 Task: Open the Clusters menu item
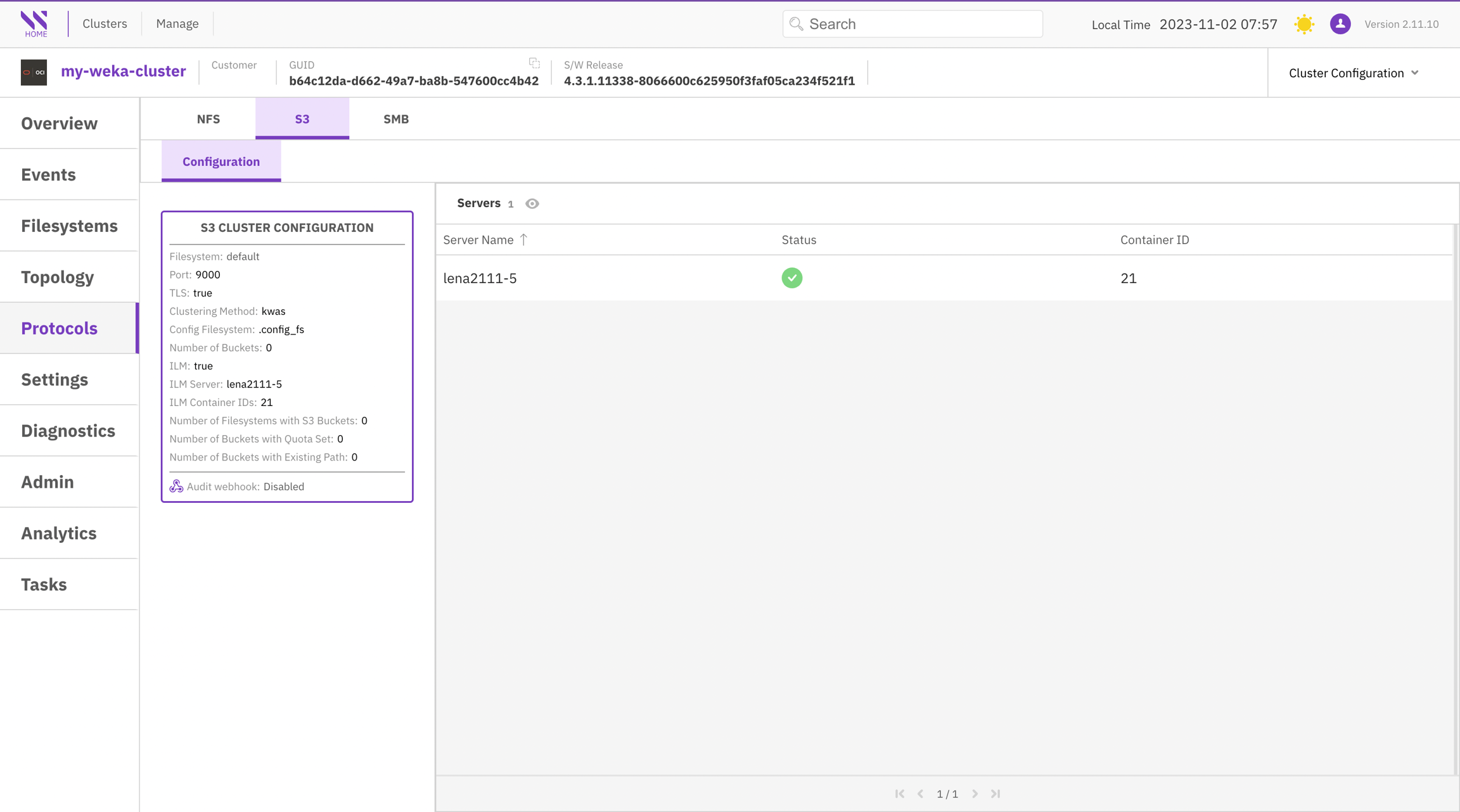click(105, 23)
